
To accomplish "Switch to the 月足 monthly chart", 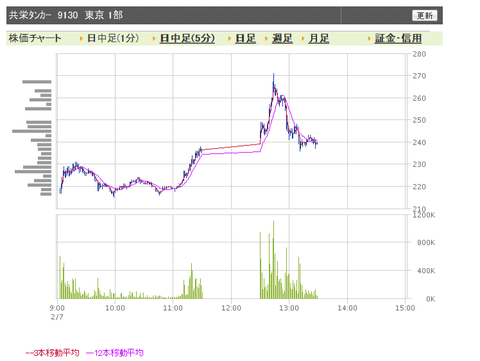I will click(319, 38).
